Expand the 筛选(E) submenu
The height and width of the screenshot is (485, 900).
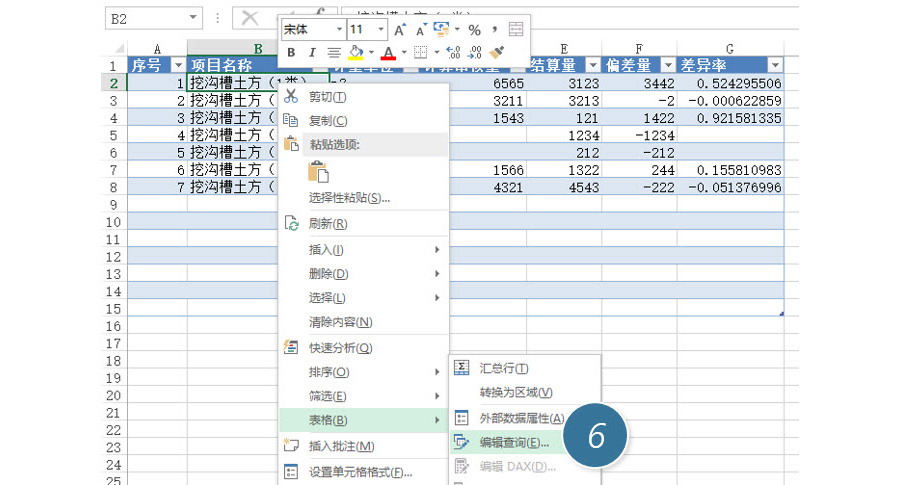click(x=363, y=396)
